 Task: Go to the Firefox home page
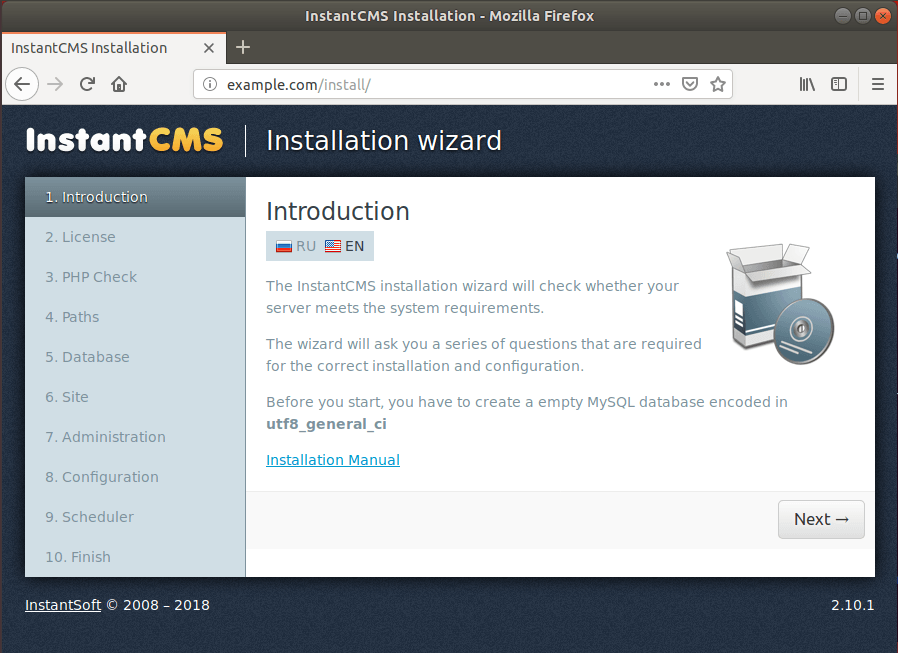point(119,85)
